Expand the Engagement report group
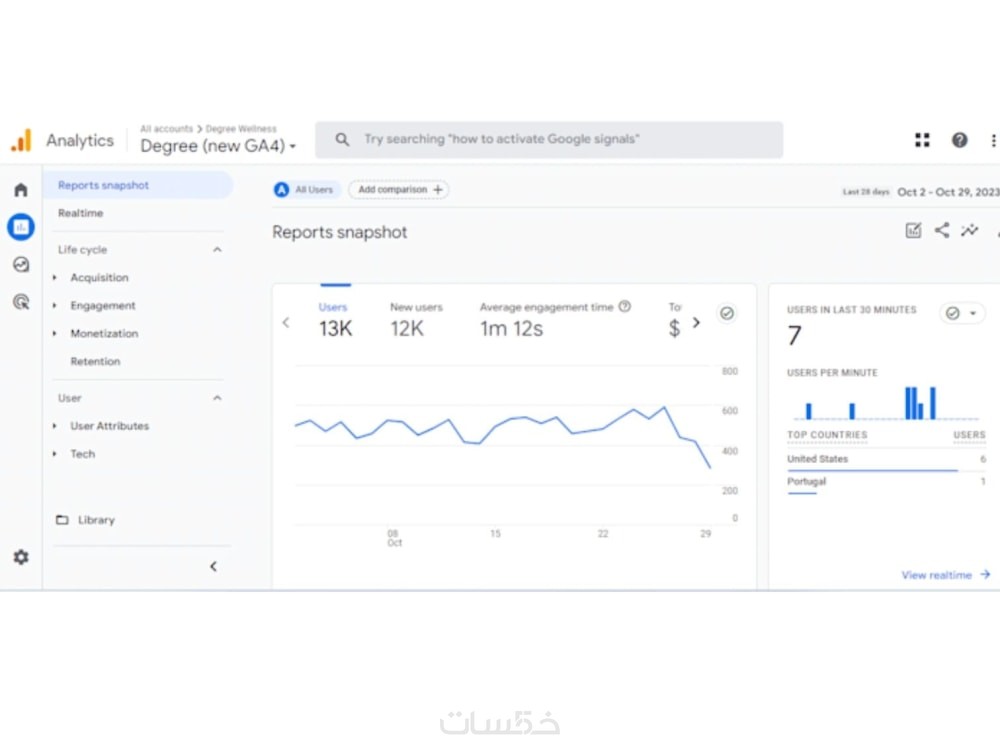The height and width of the screenshot is (750, 1000). pos(55,305)
